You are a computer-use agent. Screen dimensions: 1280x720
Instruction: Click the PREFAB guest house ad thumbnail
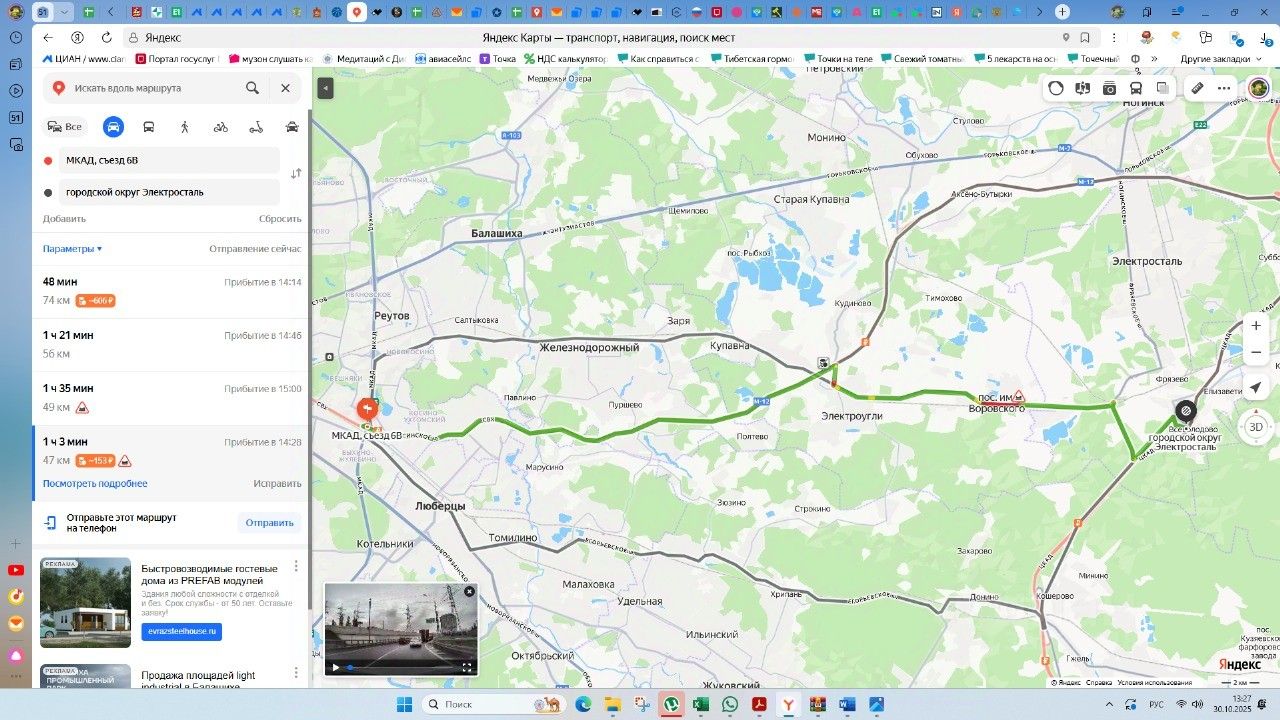coord(85,602)
